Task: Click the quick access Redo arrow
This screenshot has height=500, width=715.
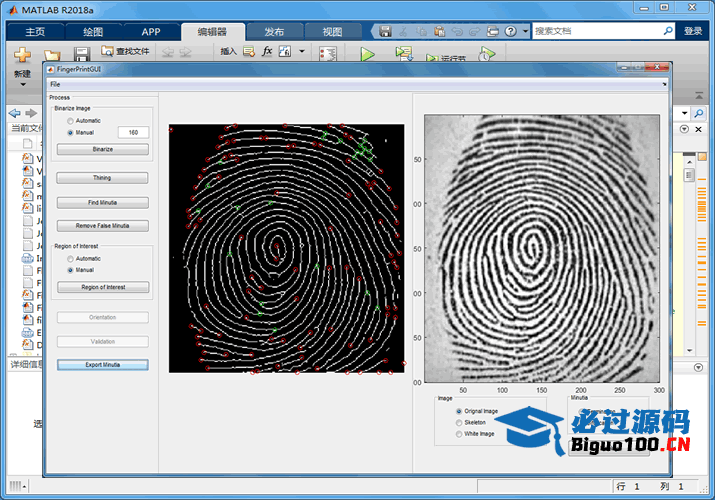Action: click(475, 31)
